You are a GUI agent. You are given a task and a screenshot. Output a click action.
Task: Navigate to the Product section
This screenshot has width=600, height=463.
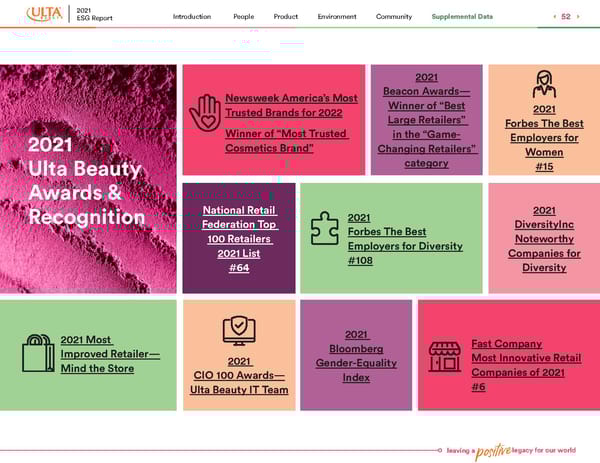[x=286, y=17]
